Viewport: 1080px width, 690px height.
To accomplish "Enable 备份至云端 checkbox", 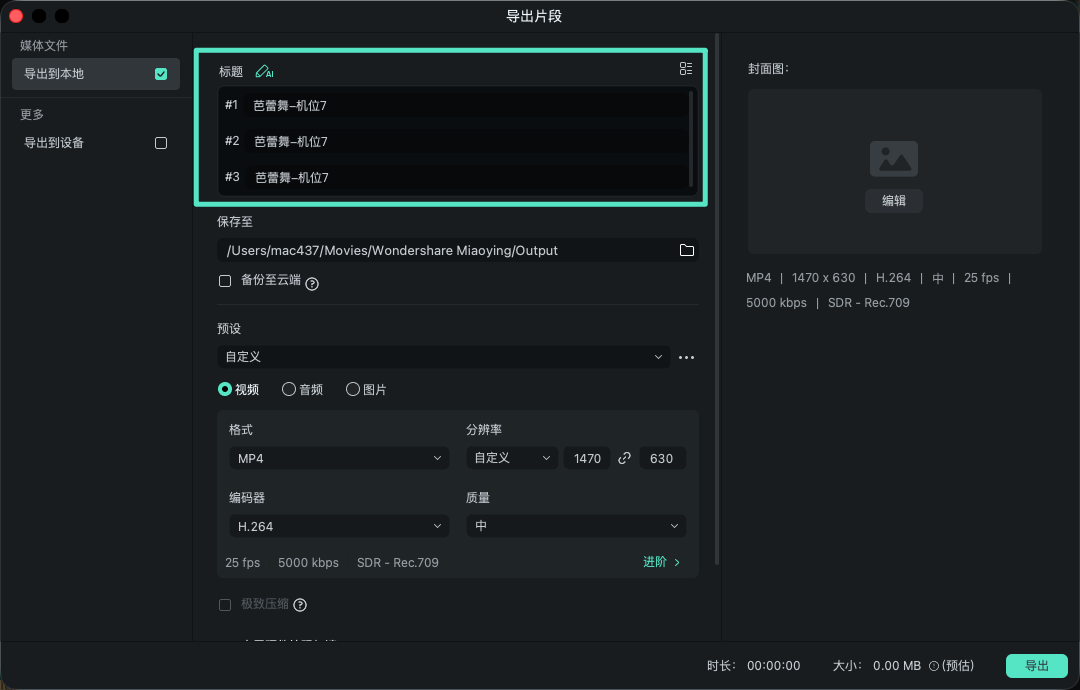I will point(225,281).
